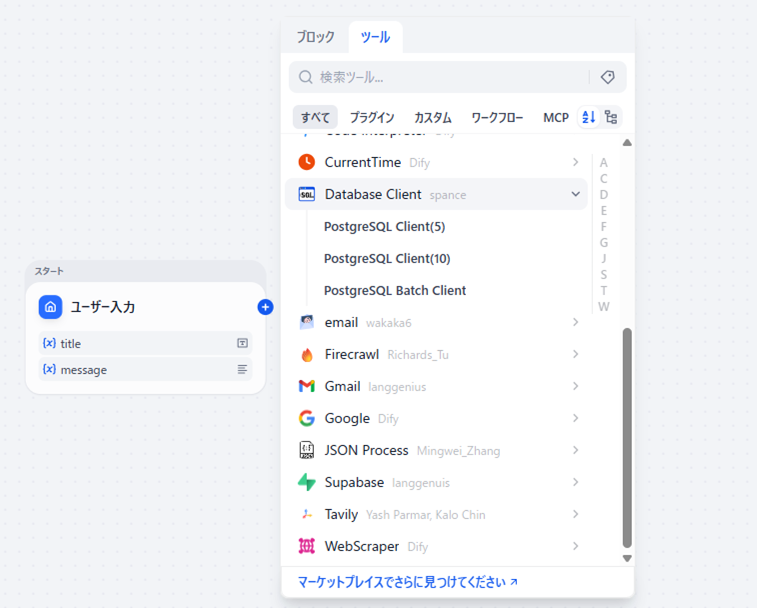Click the tag filter icon in search bar
Viewport: 757px width, 608px height.
click(x=607, y=77)
